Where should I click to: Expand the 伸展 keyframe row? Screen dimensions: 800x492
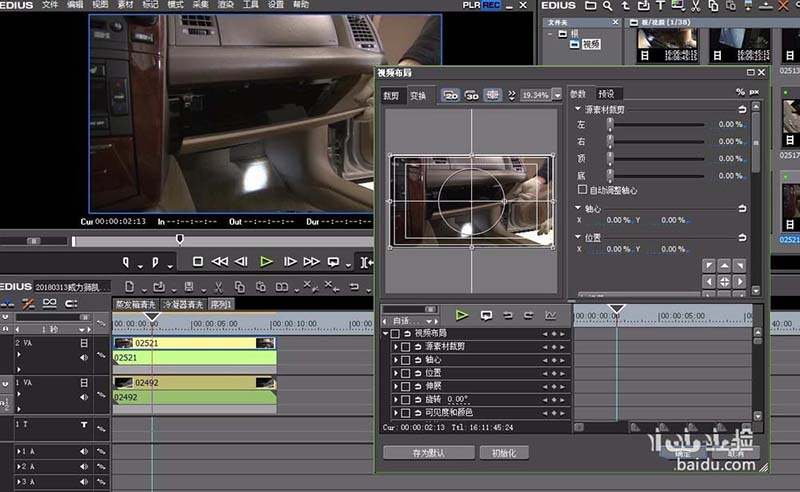pos(395,385)
